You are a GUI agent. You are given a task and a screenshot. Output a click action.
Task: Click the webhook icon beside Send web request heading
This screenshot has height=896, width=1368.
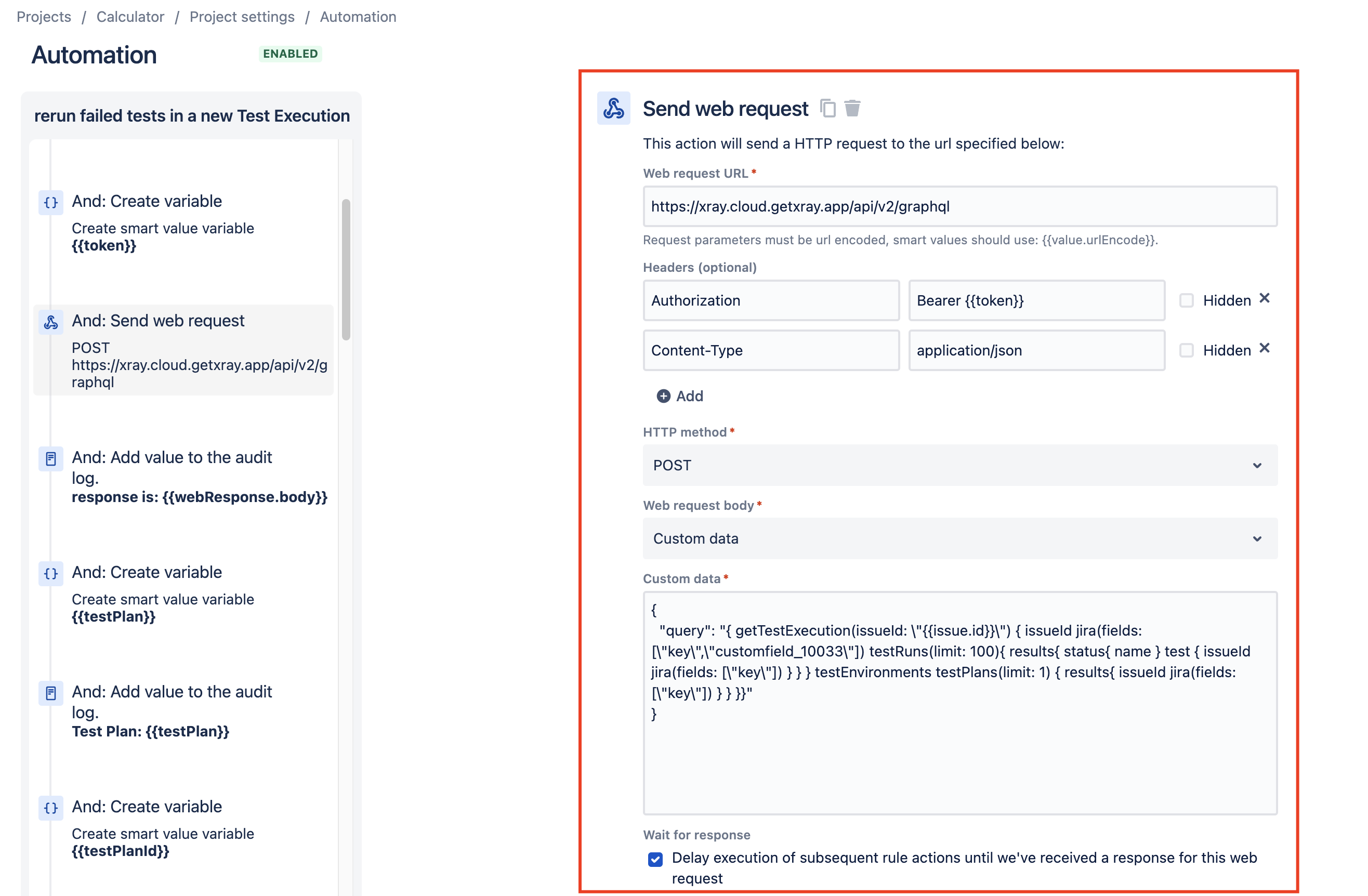coord(613,108)
